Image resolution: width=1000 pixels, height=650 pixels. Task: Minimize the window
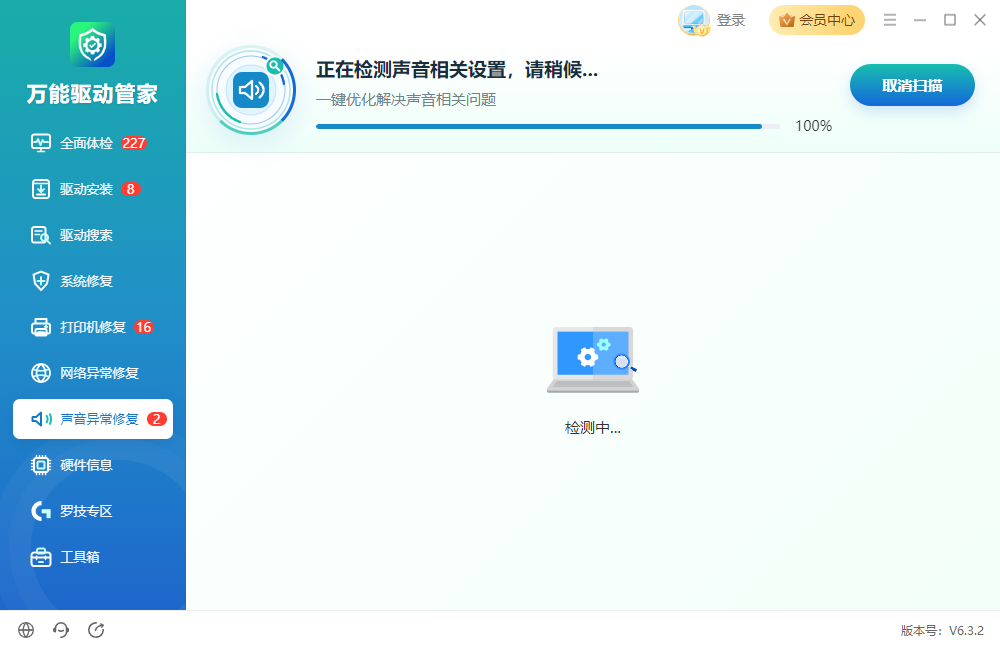(920, 20)
